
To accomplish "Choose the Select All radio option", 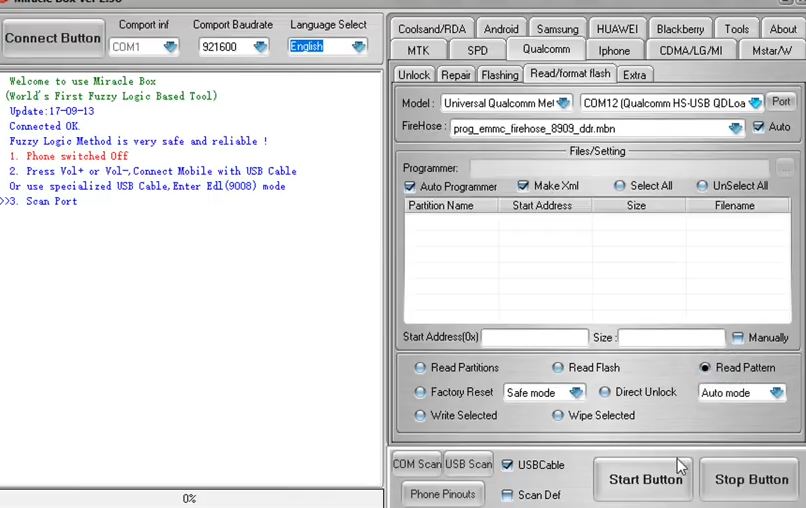I will pos(619,186).
